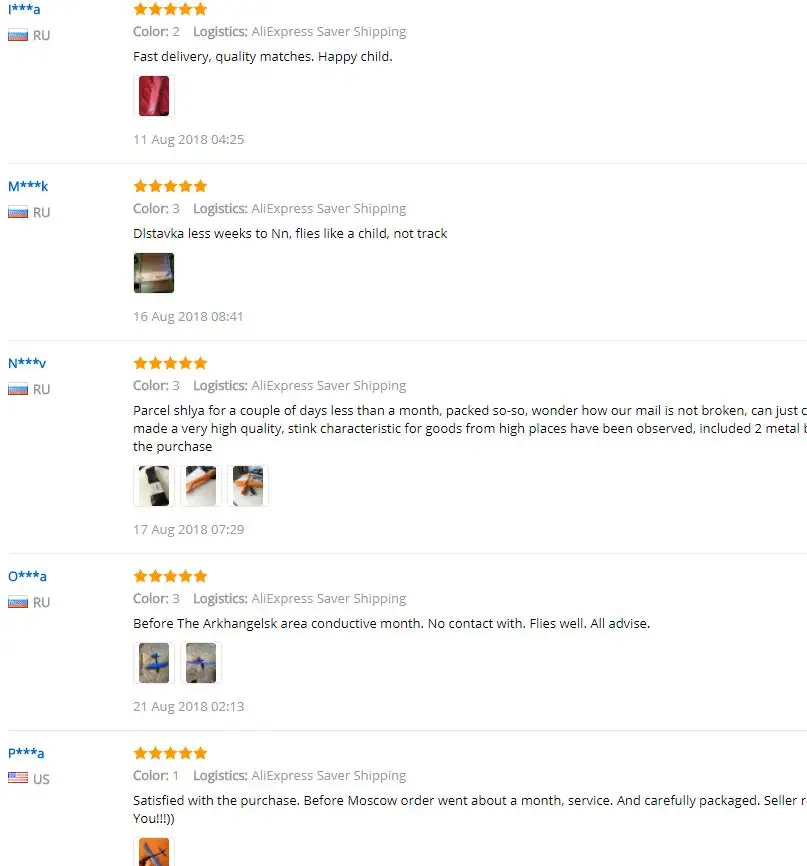Click the 17 Aug 2018 07:29 timestamp
This screenshot has width=807, height=866.
(x=188, y=530)
